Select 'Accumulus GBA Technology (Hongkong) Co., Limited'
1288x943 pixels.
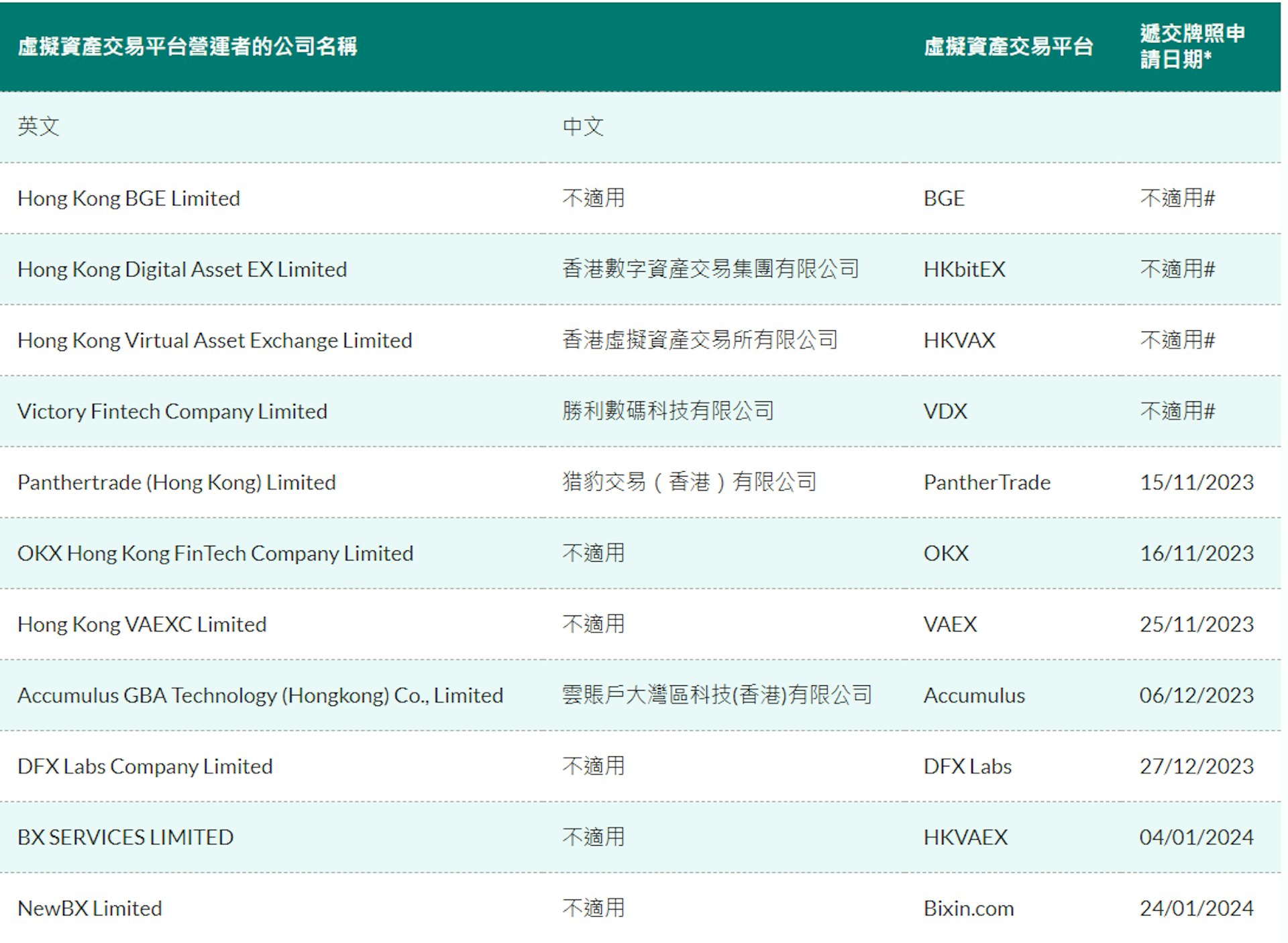[260, 695]
